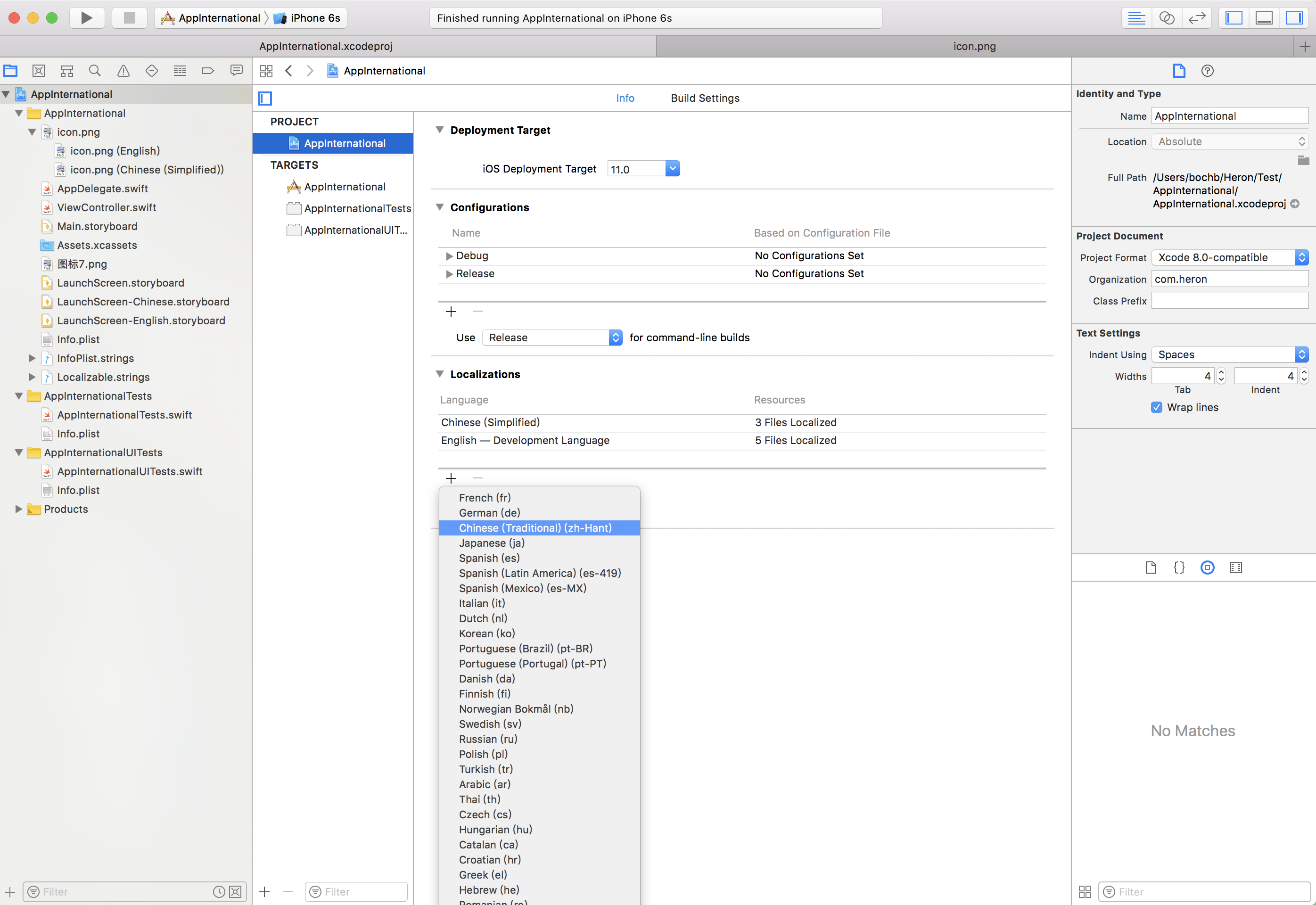Open the File Template library
Screen dimensions: 1316x905
coord(1151,568)
